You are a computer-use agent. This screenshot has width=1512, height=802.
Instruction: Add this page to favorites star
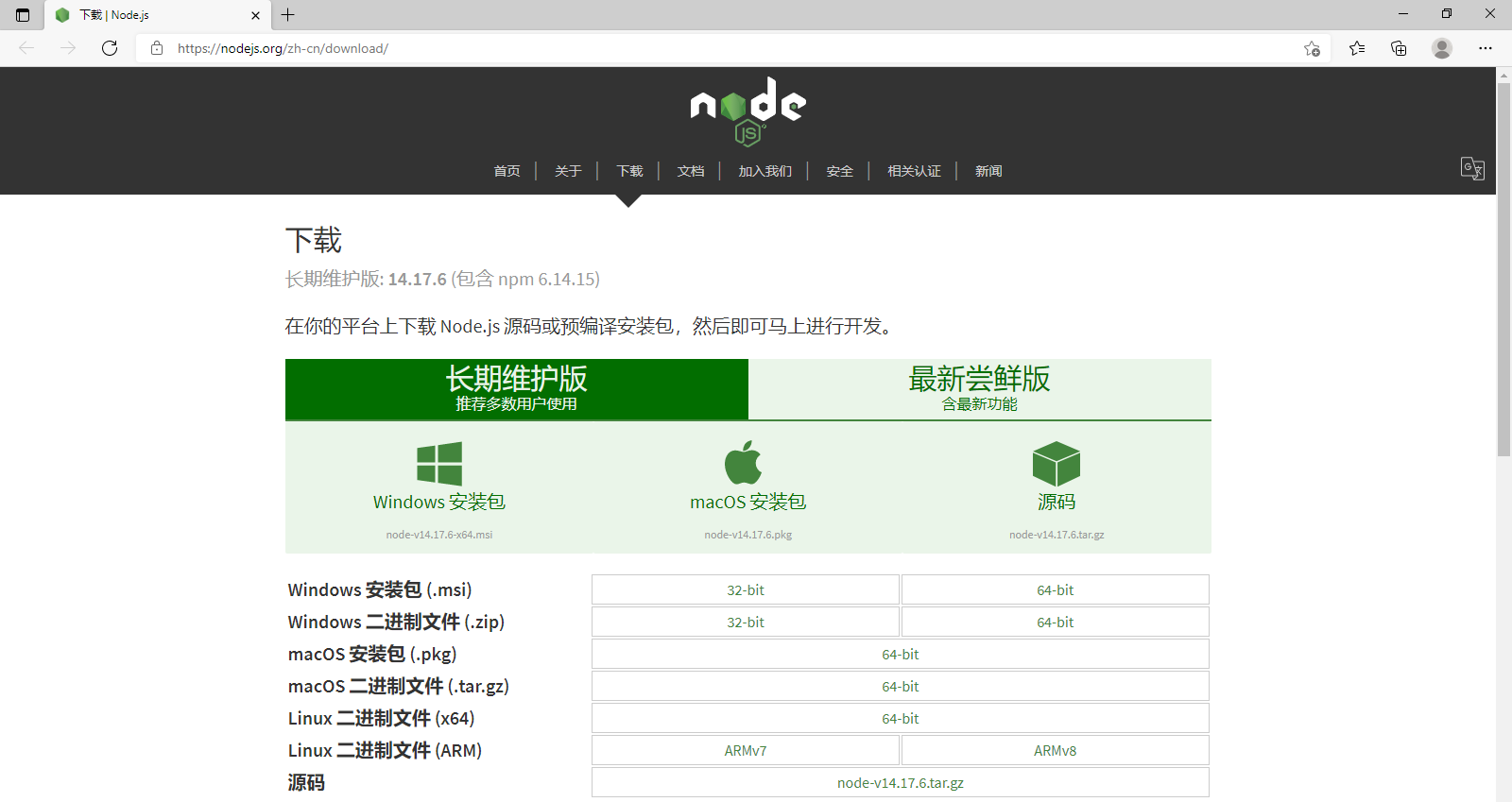tap(1312, 48)
